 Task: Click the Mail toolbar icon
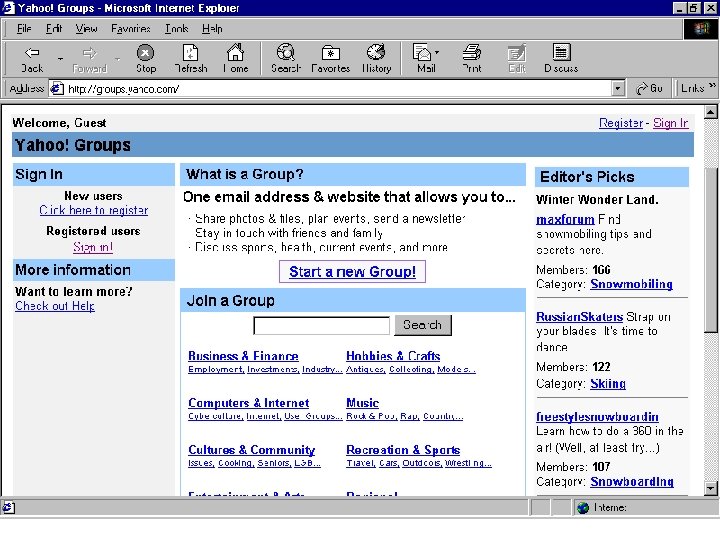coord(422,52)
